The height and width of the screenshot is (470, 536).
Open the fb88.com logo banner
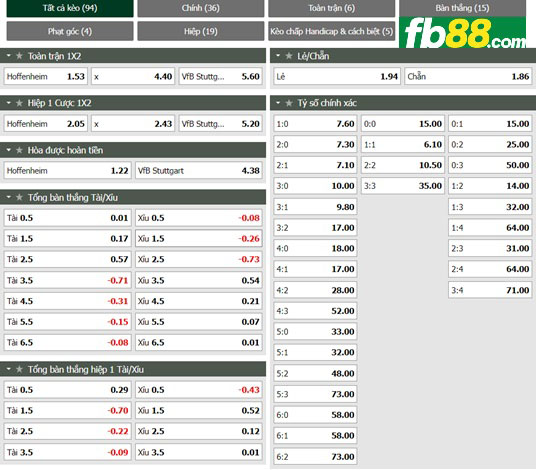click(x=463, y=32)
